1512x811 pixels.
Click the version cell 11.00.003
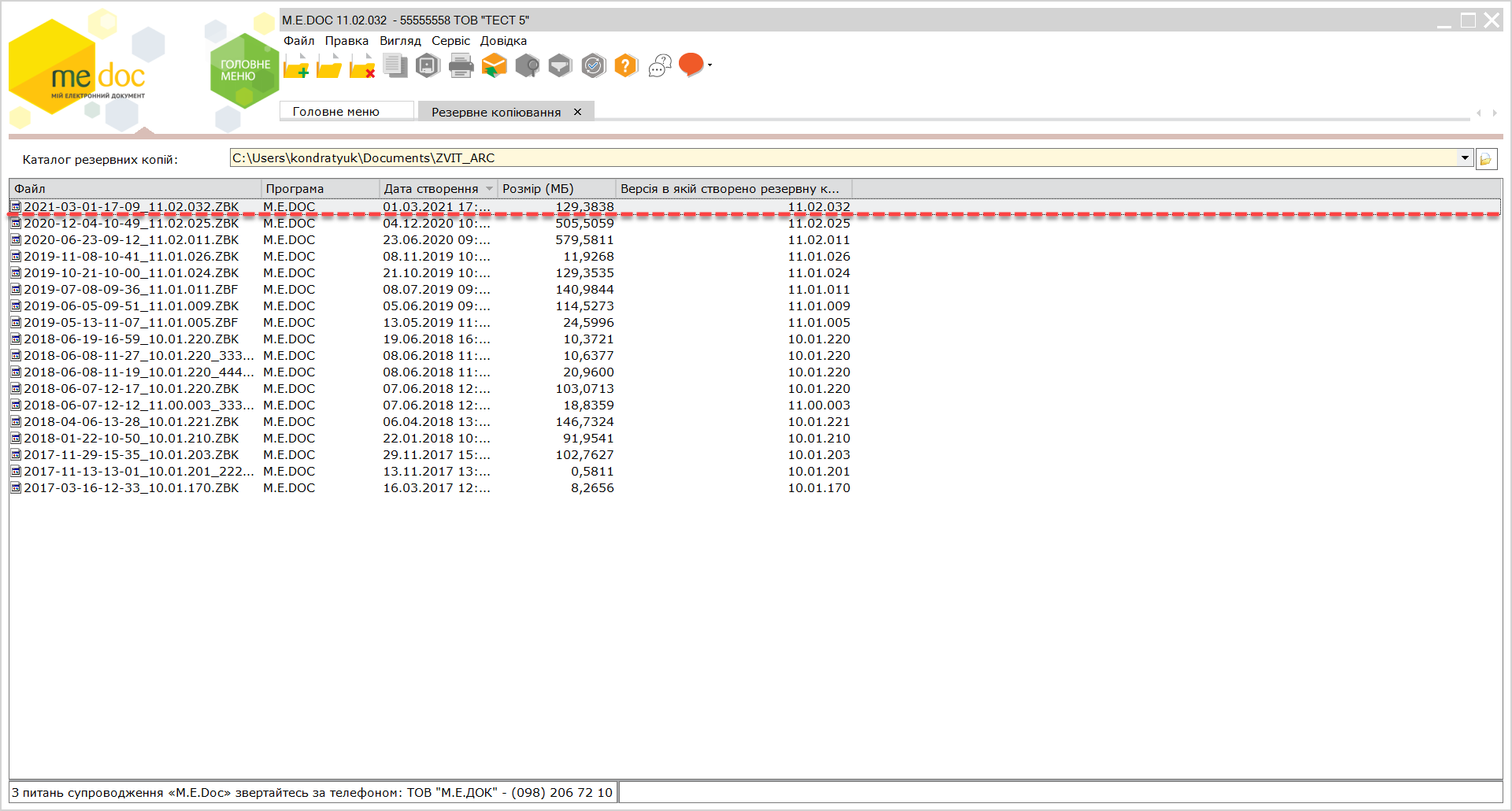pyautogui.click(x=819, y=405)
